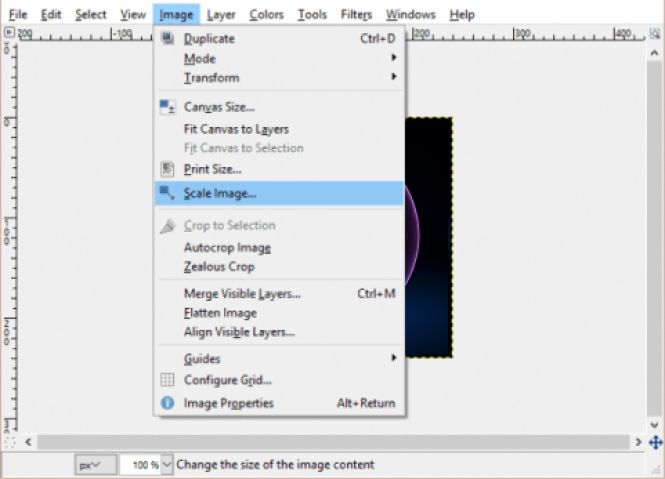The image size is (665, 479).
Task: Open the File menu
Action: tap(18, 15)
